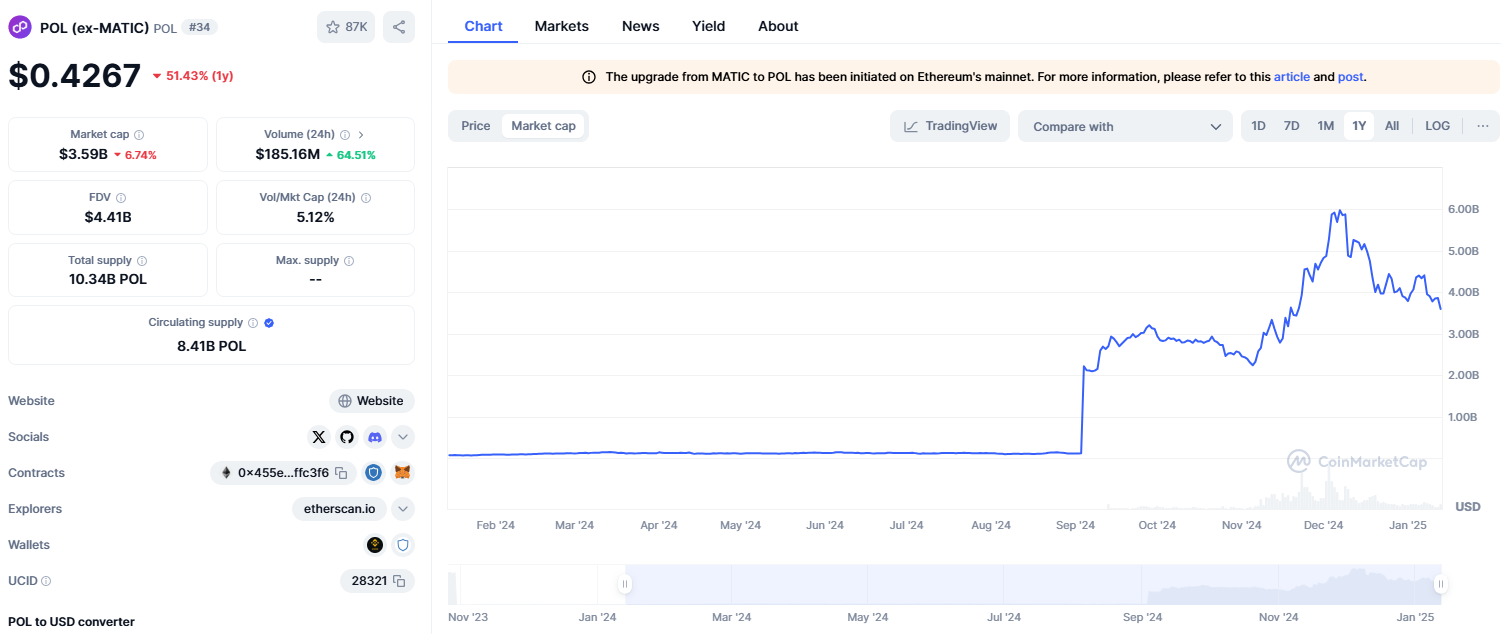Click the #34 rank badge
Viewport: 1501px width, 634px height.
[199, 27]
